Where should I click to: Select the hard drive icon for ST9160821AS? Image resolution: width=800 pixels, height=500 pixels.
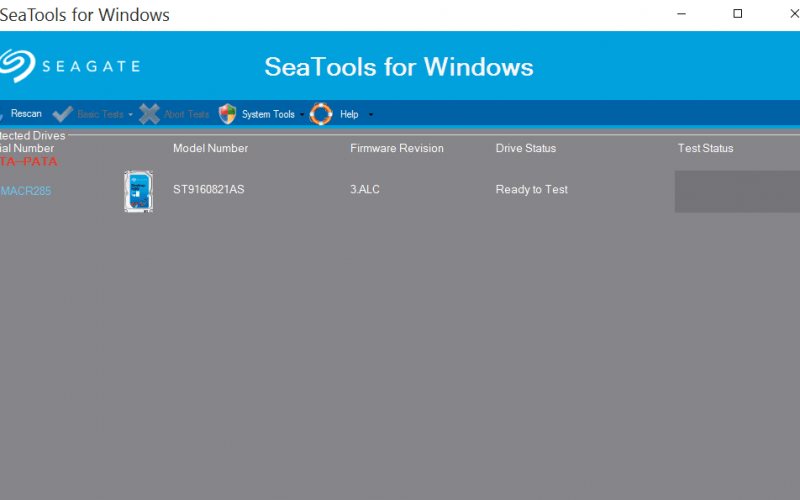(138, 191)
